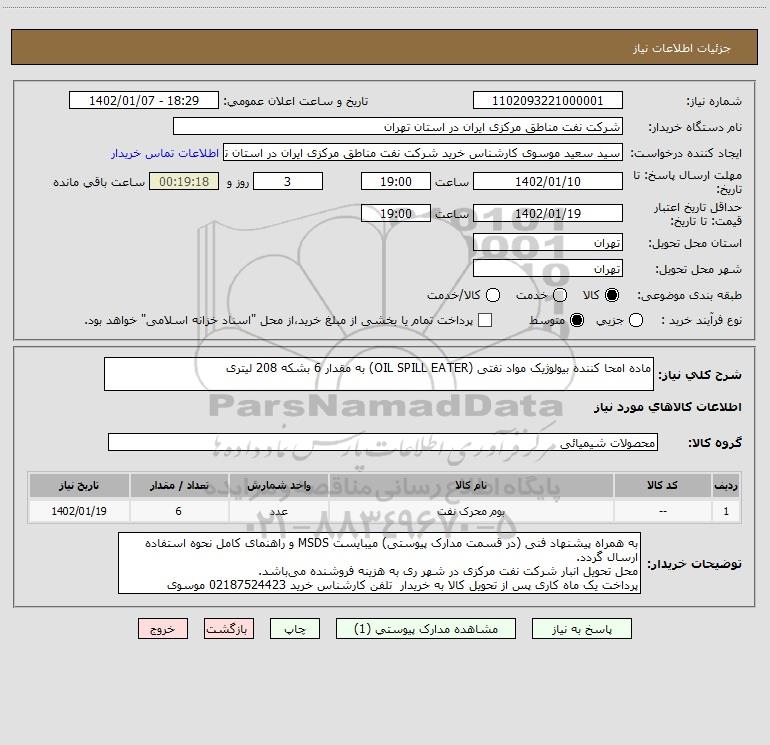This screenshot has width=770, height=745.
Task: Click the general description OIL SPILL EATER box
Action: click(379, 374)
